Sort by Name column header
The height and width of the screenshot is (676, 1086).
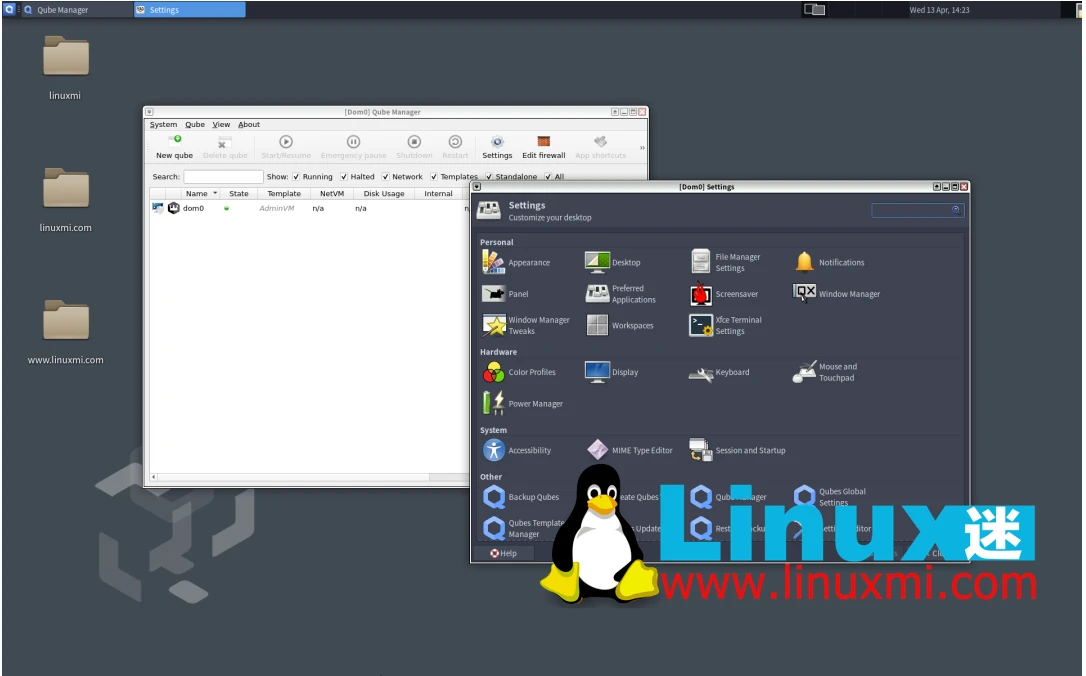[201, 194]
